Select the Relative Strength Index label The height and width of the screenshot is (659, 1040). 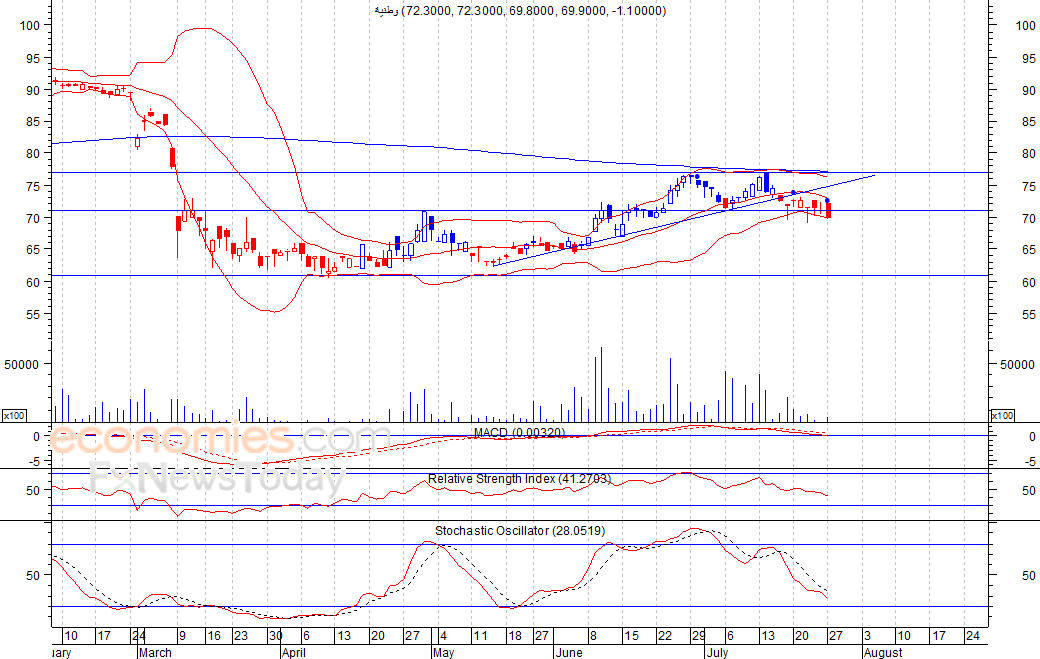click(x=520, y=479)
